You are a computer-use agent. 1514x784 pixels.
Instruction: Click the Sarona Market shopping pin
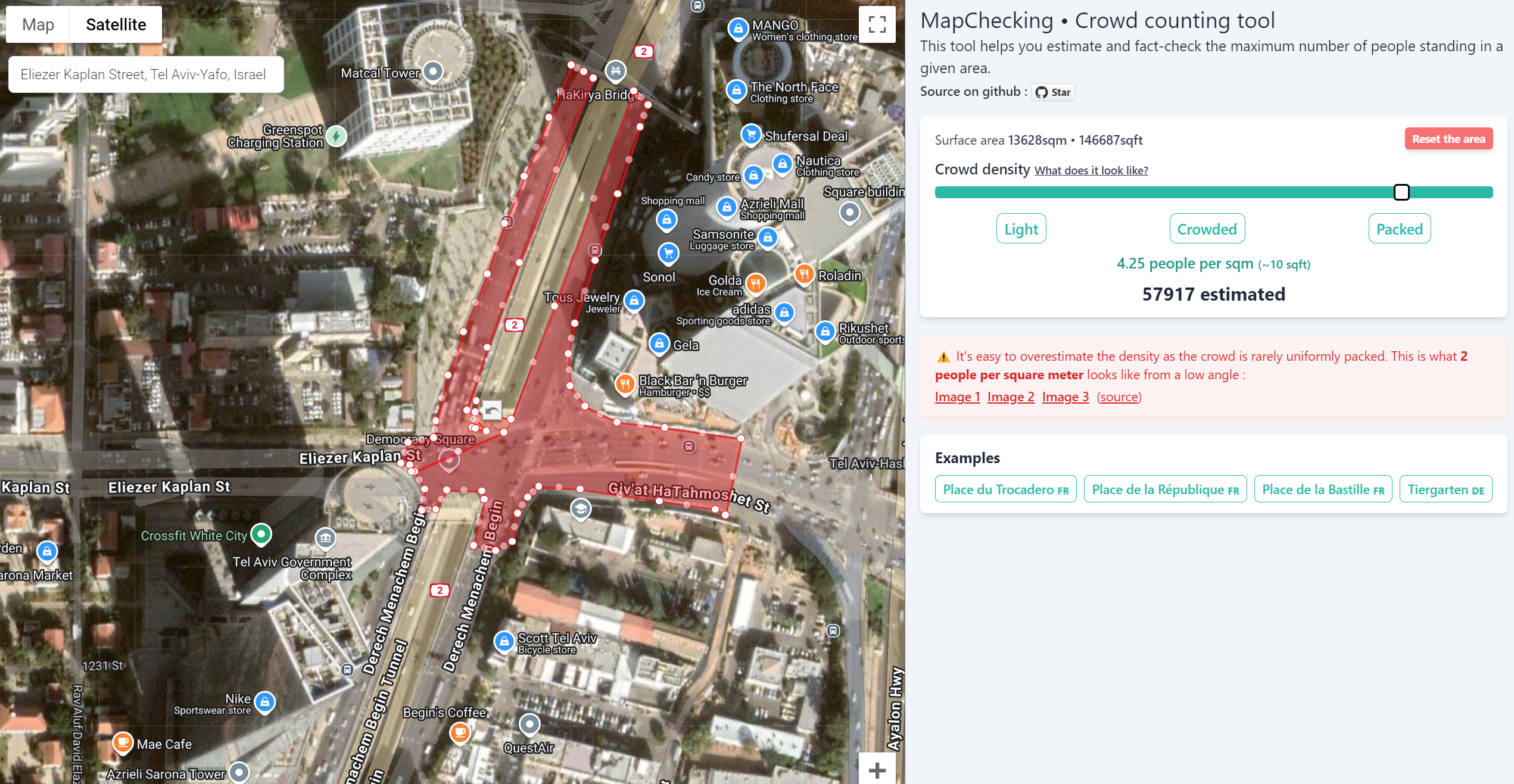click(47, 551)
